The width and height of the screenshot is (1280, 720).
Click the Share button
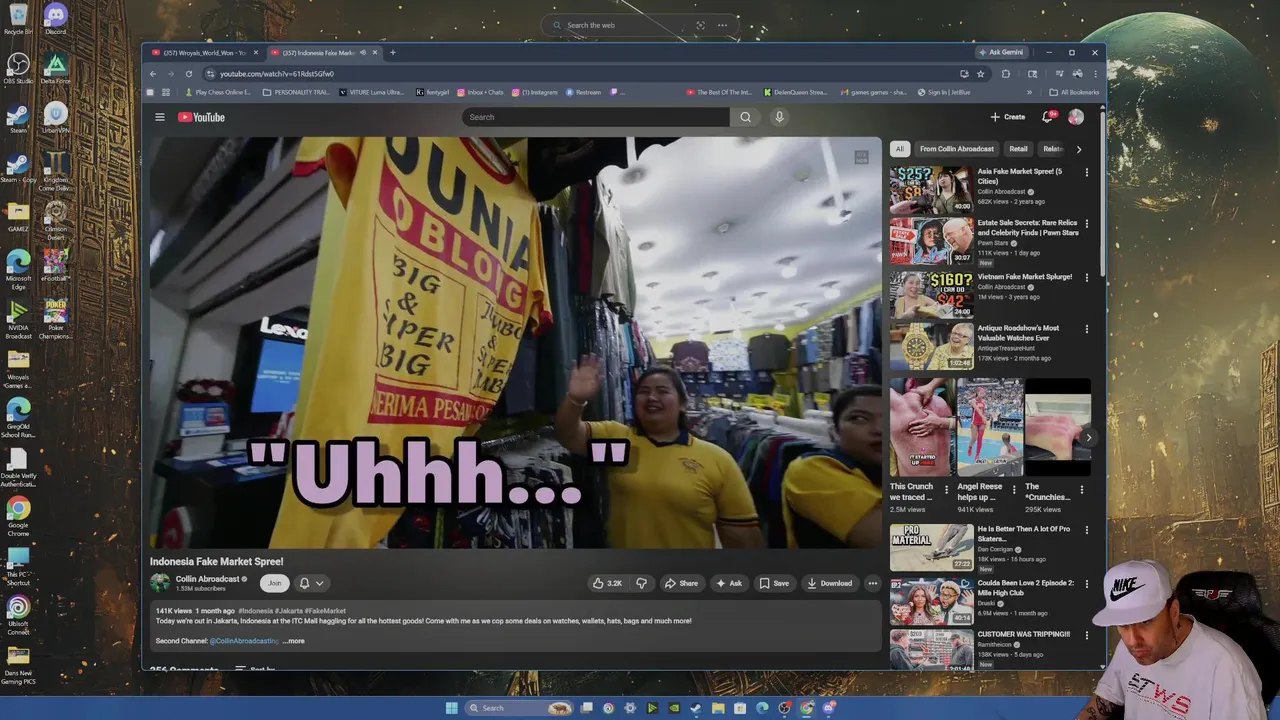coord(682,583)
